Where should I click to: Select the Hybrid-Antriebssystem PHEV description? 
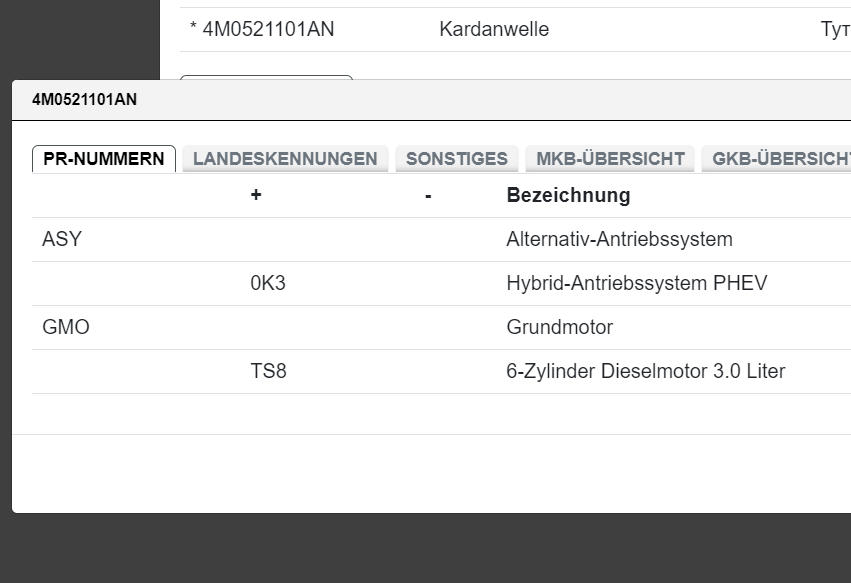click(636, 284)
